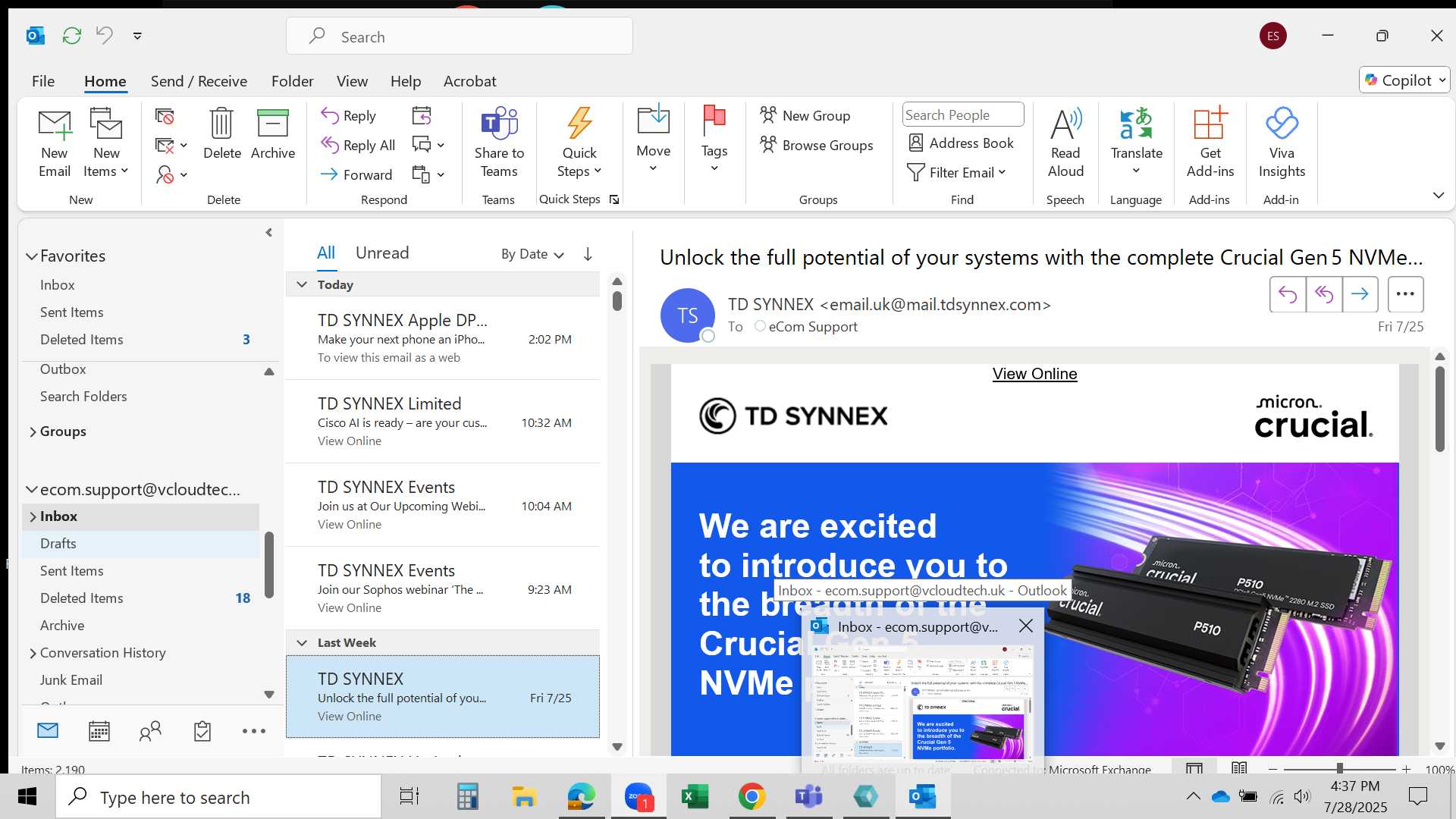This screenshot has height=819, width=1456.
Task: Click Forward in the ribbon
Action: (356, 174)
